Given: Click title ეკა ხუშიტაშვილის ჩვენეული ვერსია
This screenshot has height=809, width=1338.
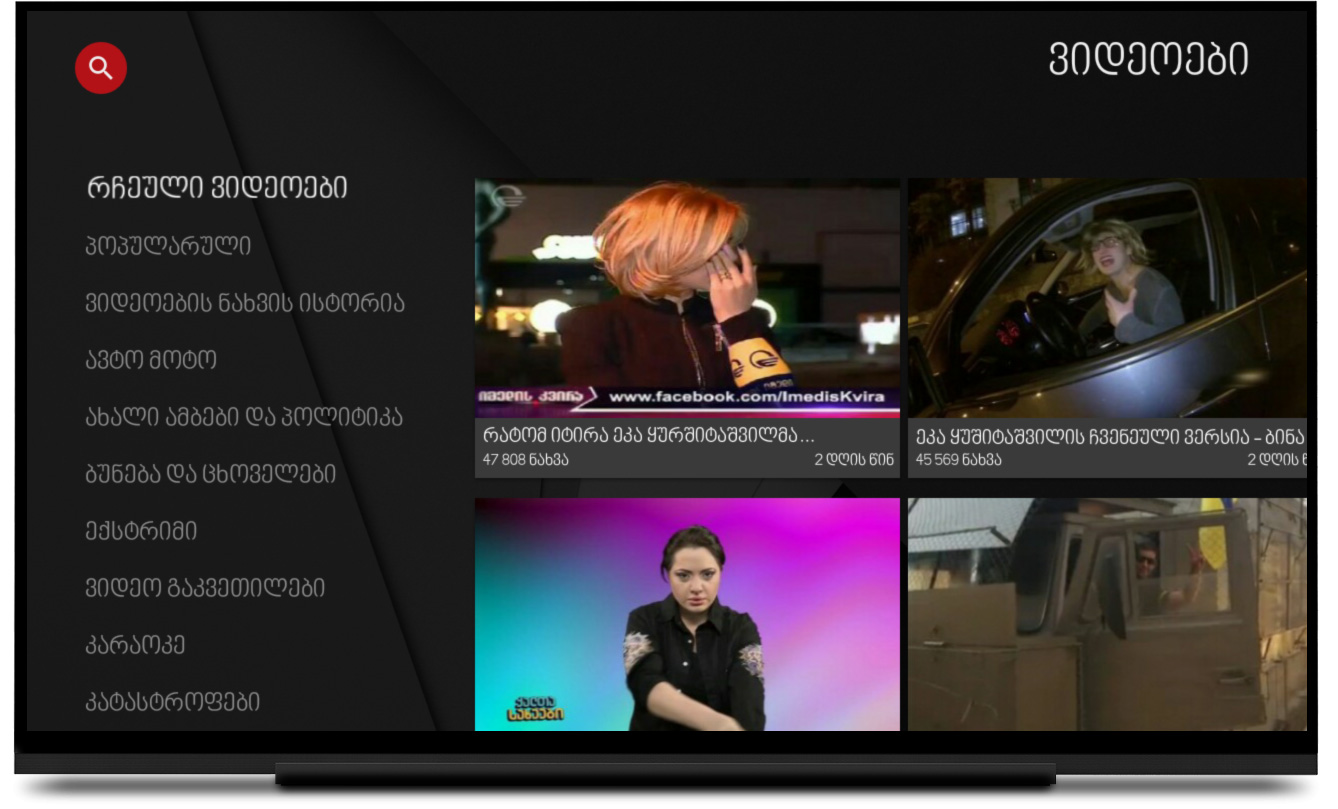Looking at the screenshot, I should click(x=1109, y=436).
